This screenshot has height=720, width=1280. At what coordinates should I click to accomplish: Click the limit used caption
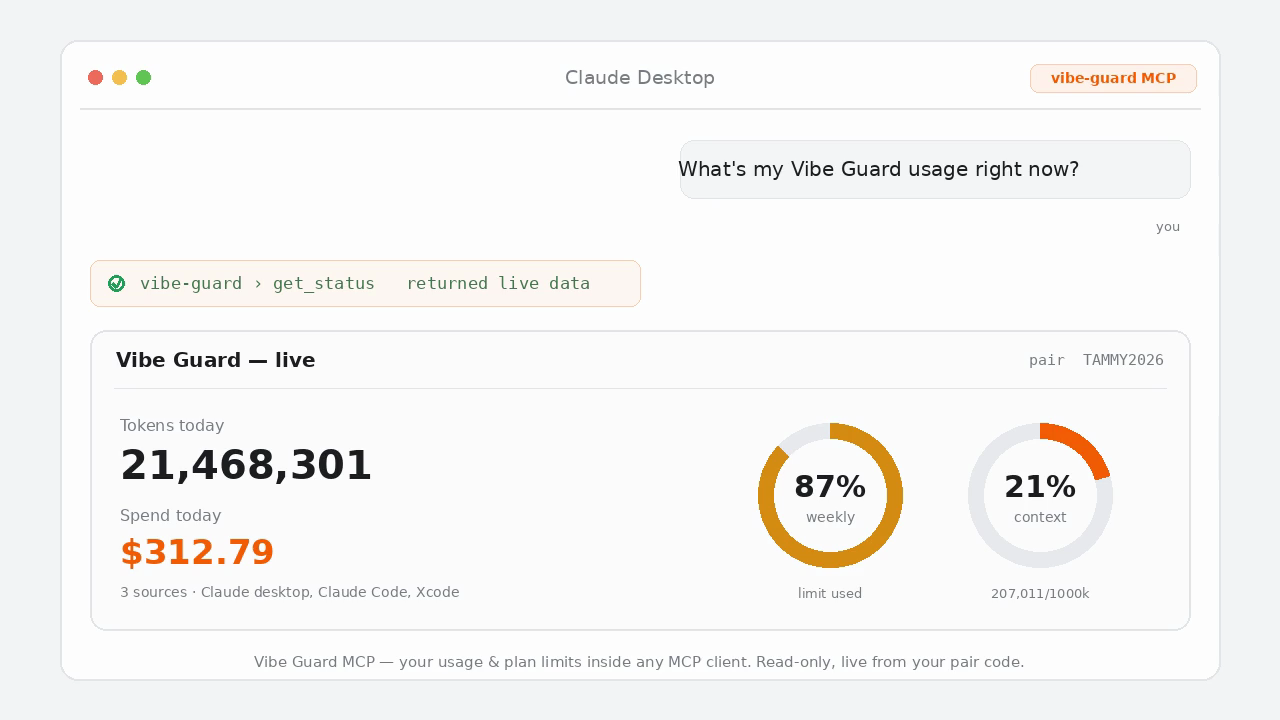point(830,593)
